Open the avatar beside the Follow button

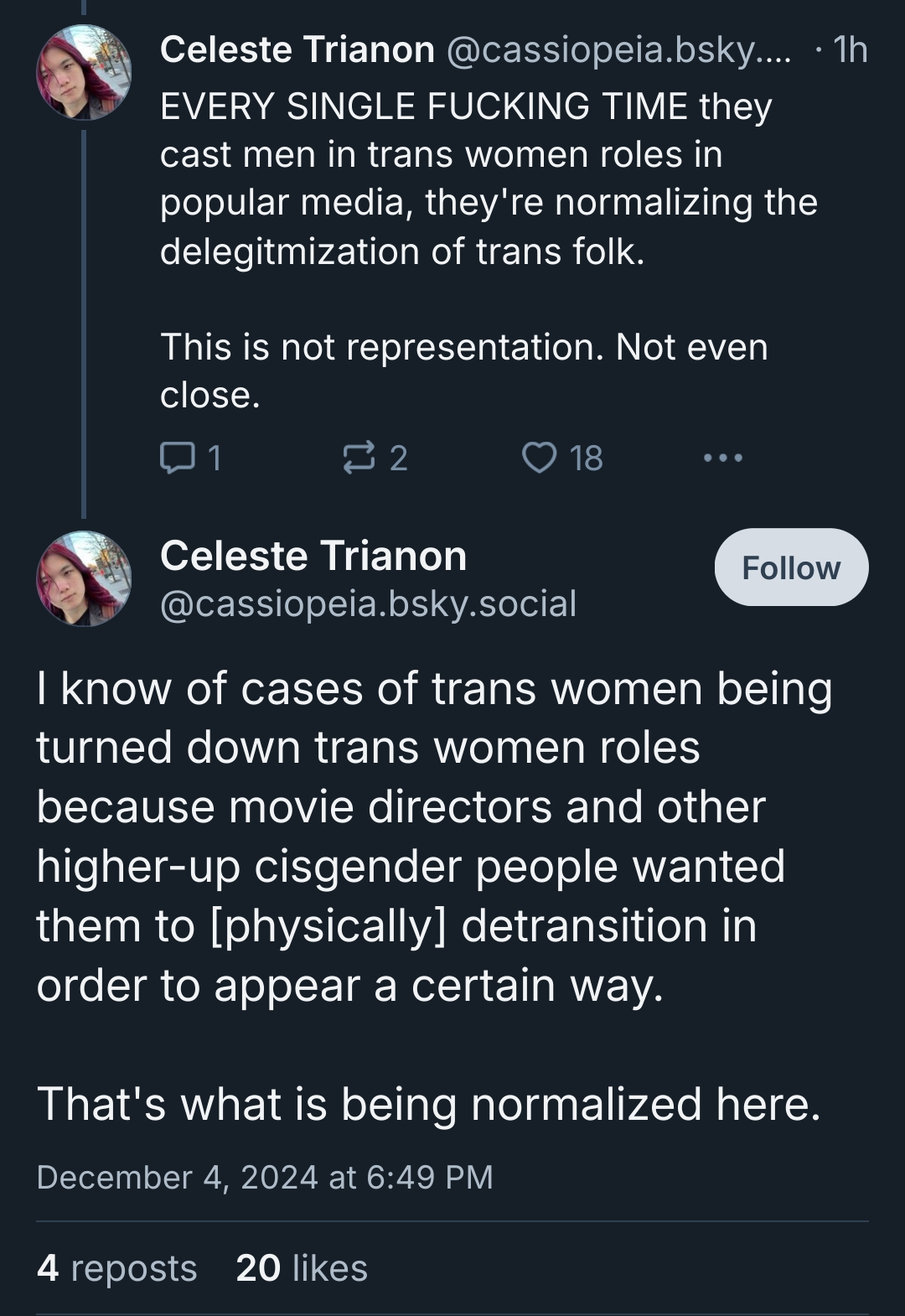84,578
